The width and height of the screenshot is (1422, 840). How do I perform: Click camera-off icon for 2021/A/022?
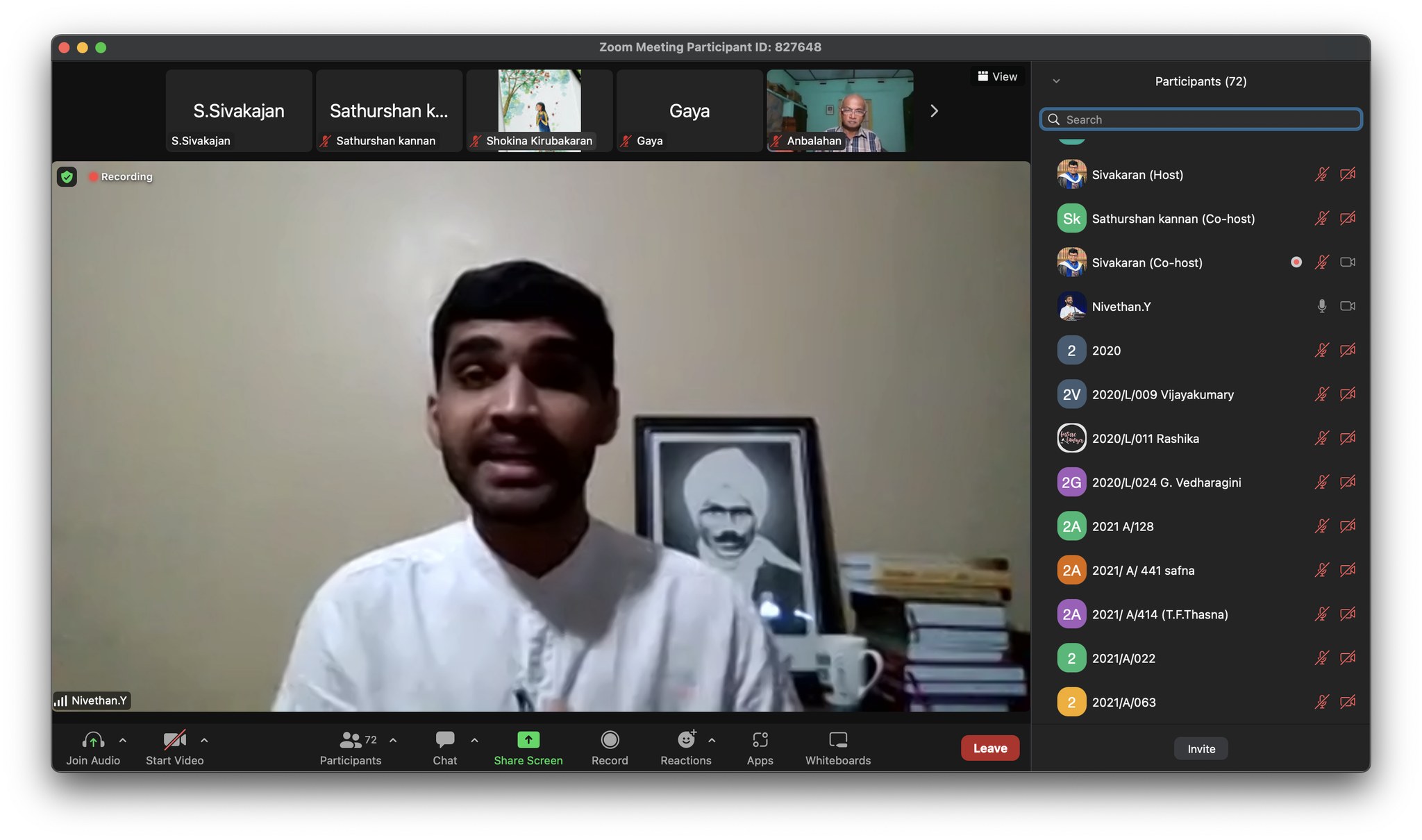click(1348, 658)
